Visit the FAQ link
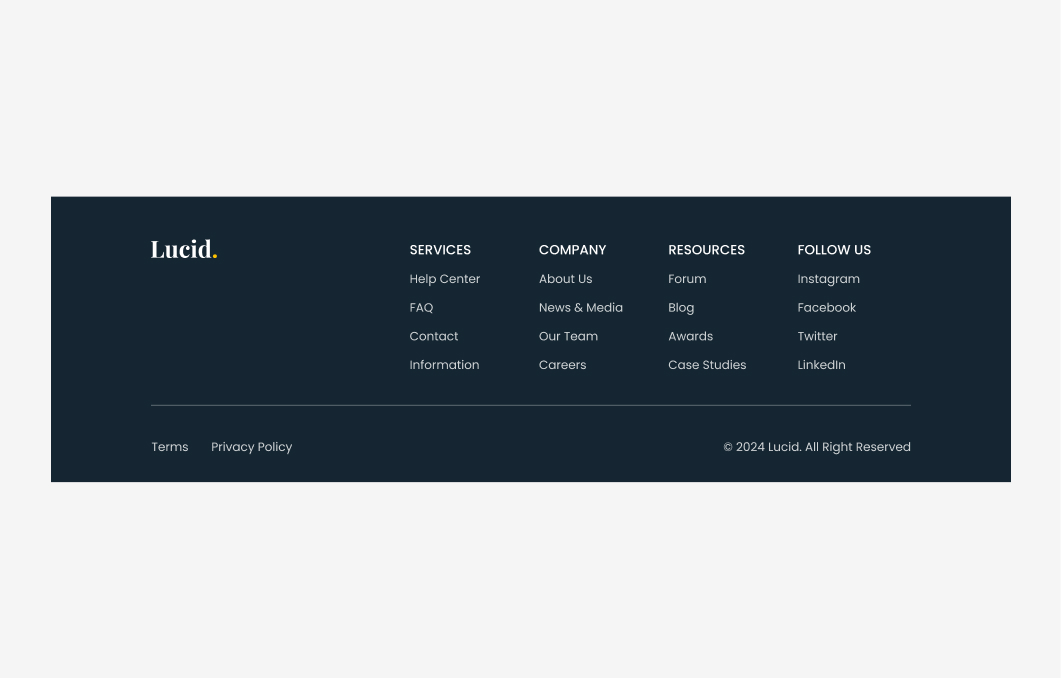1061x678 pixels. (421, 307)
